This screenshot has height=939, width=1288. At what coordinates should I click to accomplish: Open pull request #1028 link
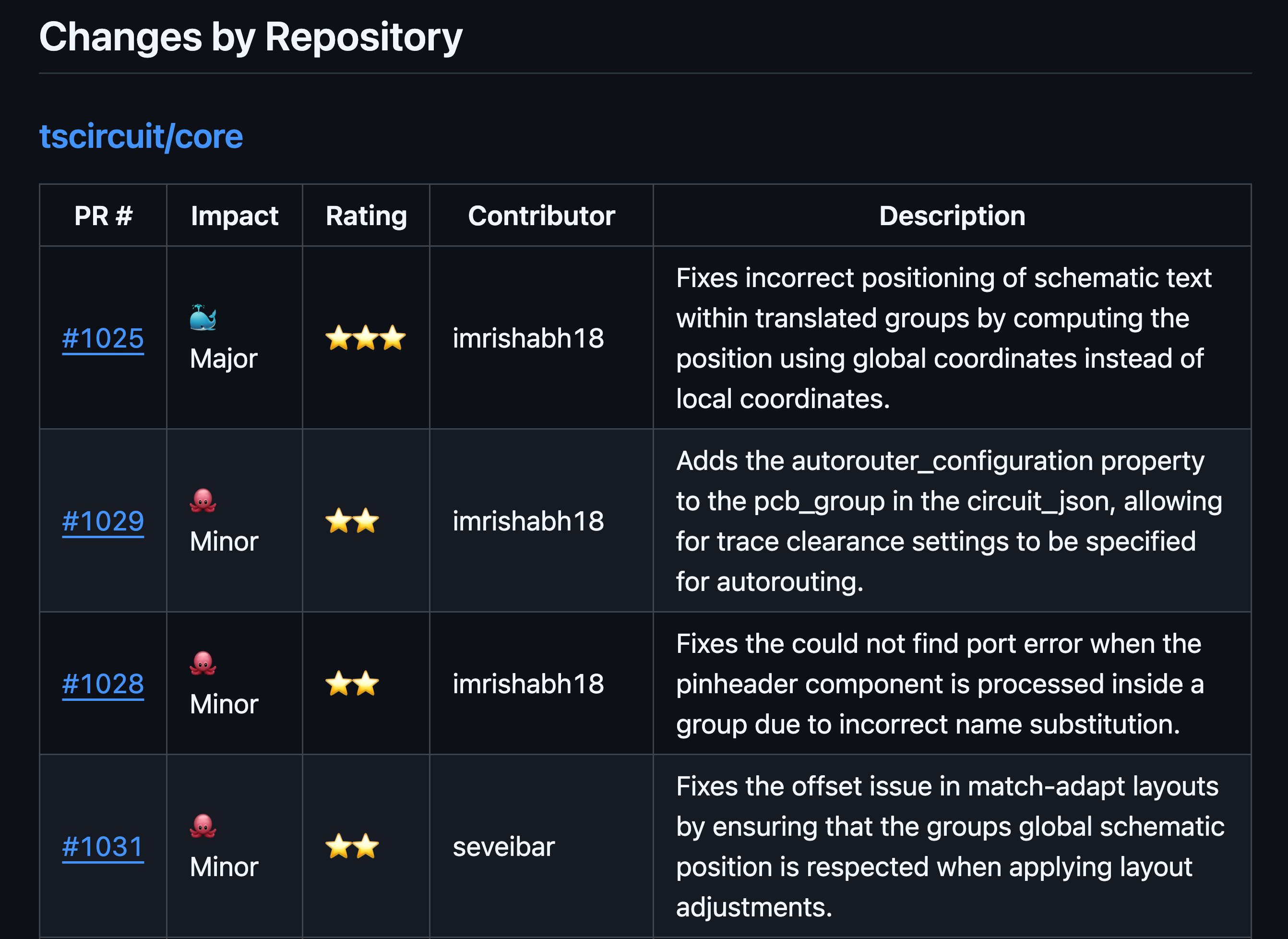click(103, 684)
